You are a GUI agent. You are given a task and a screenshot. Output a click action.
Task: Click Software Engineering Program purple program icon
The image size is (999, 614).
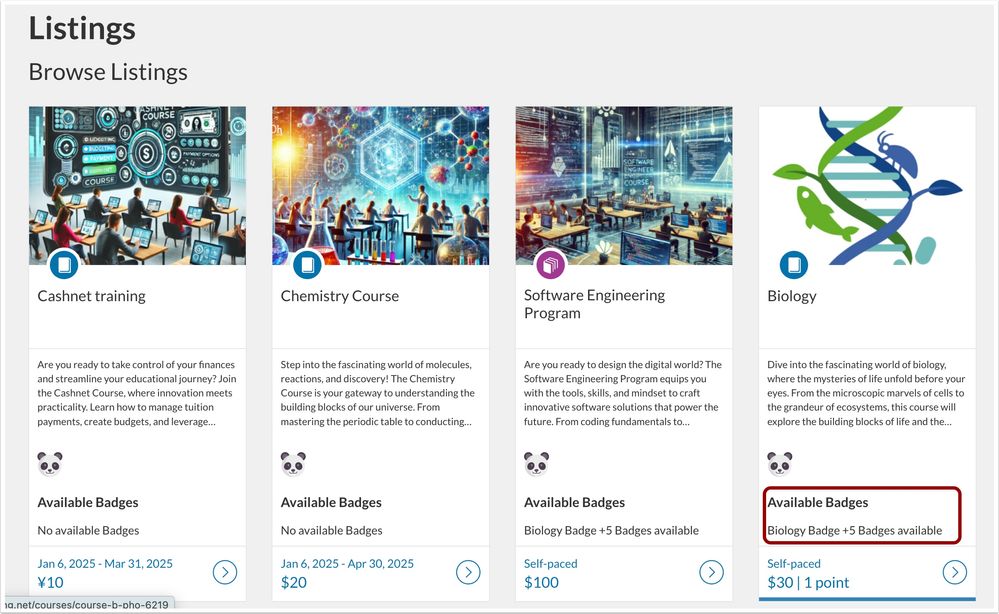click(x=551, y=265)
